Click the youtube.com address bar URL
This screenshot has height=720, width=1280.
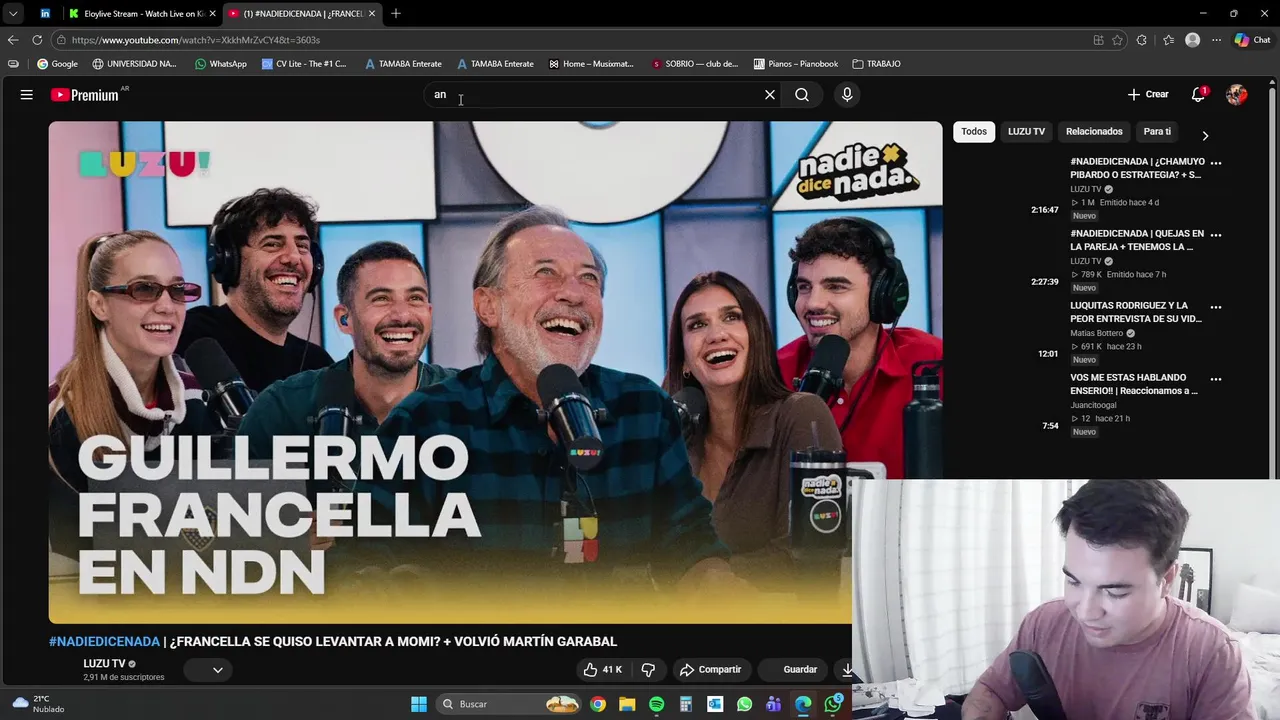tap(196, 40)
